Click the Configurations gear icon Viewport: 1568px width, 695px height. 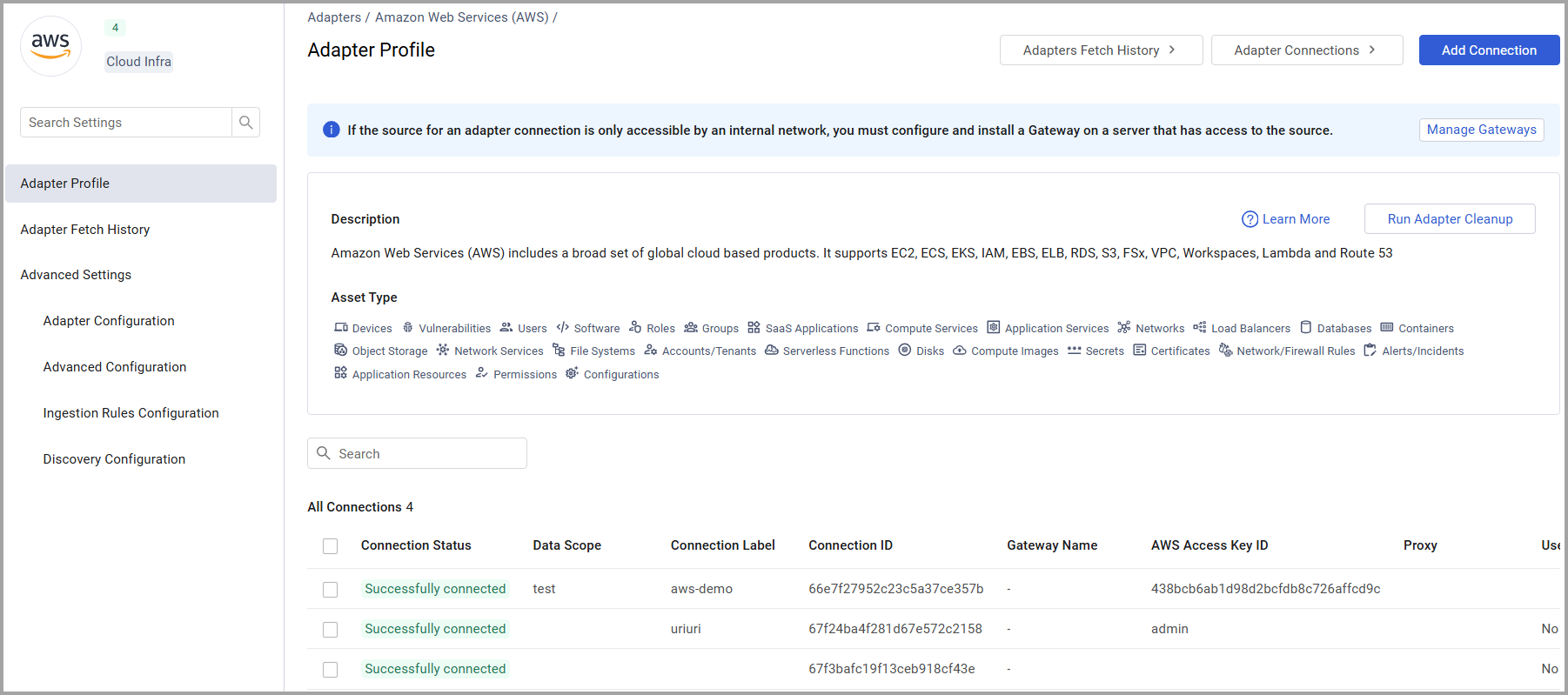coord(573,374)
